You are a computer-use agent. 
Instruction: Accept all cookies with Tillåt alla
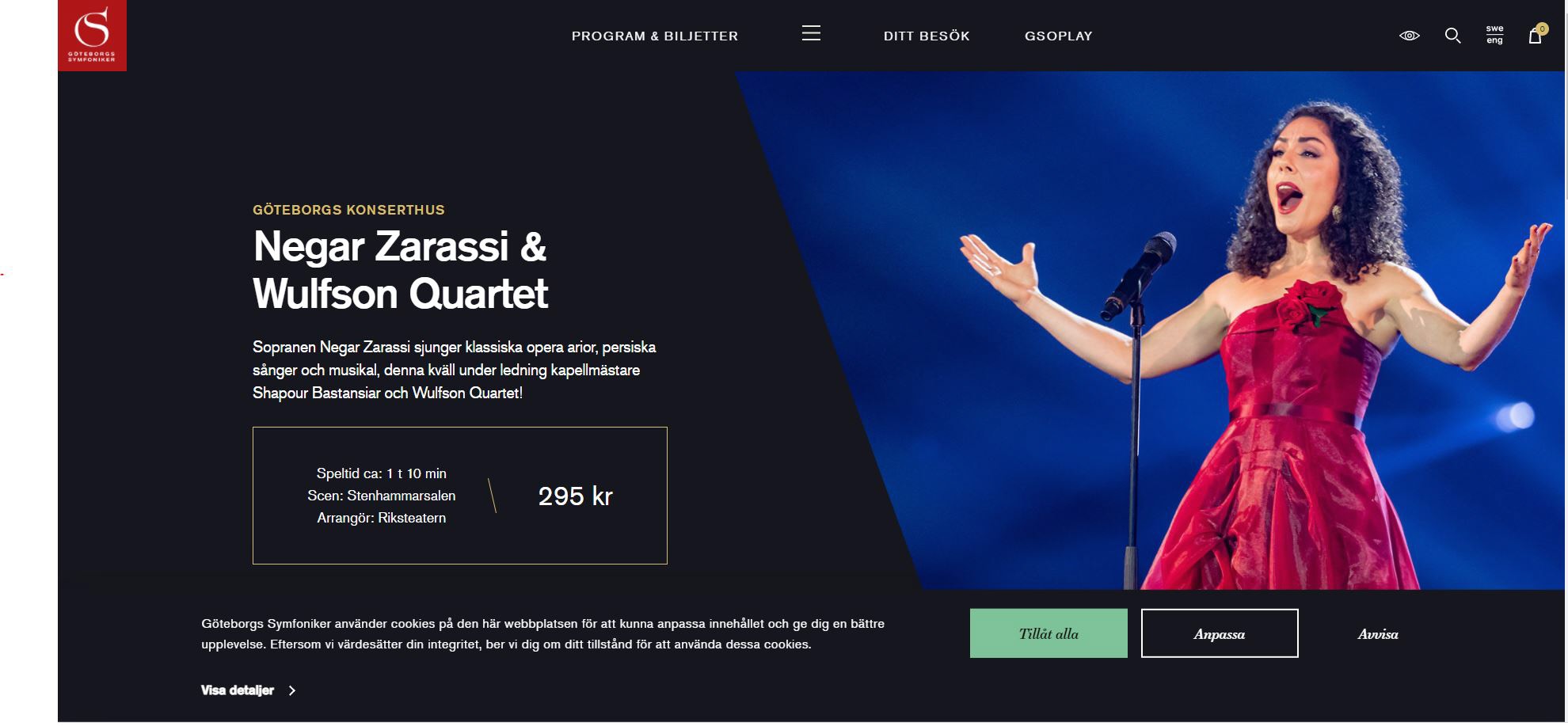click(1049, 633)
